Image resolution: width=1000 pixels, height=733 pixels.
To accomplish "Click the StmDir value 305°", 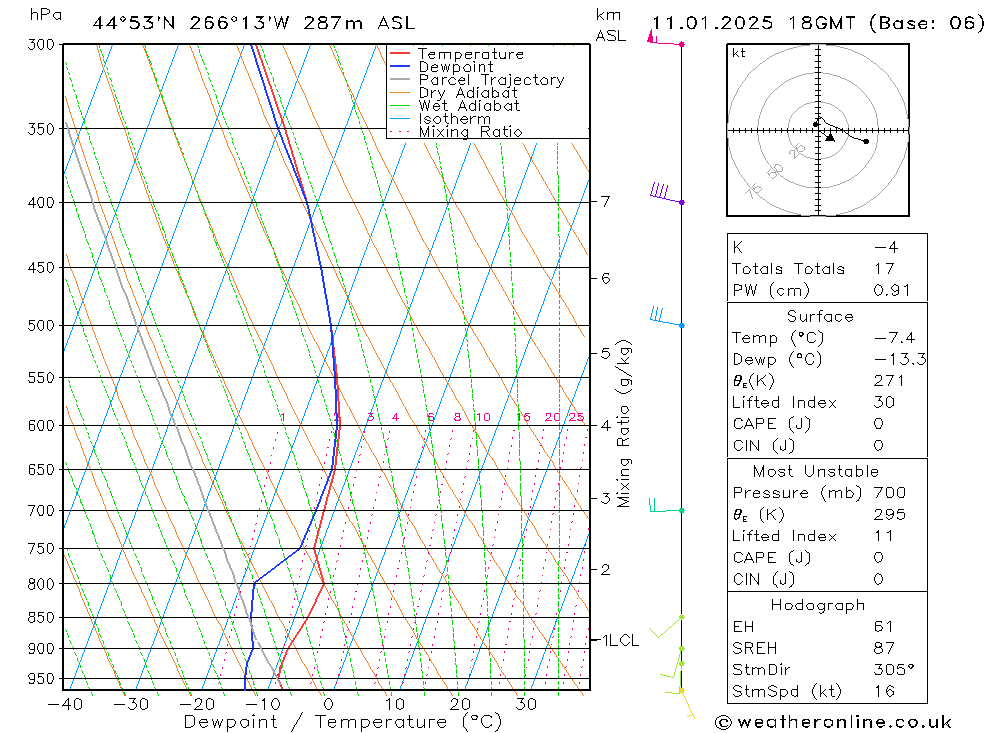I will point(894,669).
